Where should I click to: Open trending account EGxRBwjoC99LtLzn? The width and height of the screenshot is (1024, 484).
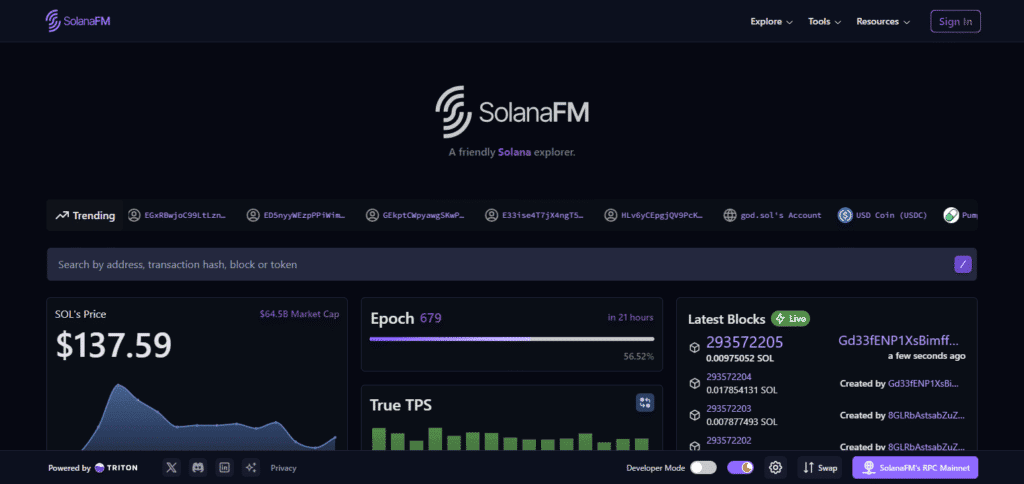coord(177,215)
